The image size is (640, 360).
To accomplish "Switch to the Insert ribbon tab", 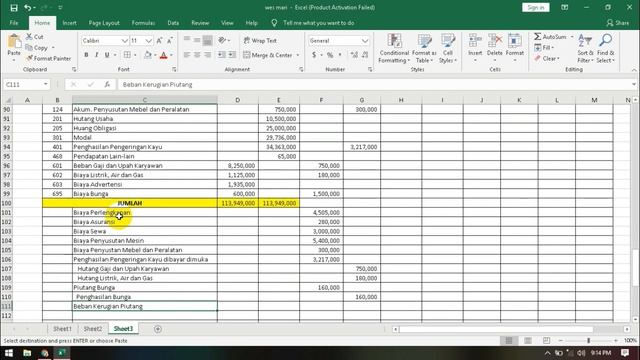I will pyautogui.click(x=69, y=23).
